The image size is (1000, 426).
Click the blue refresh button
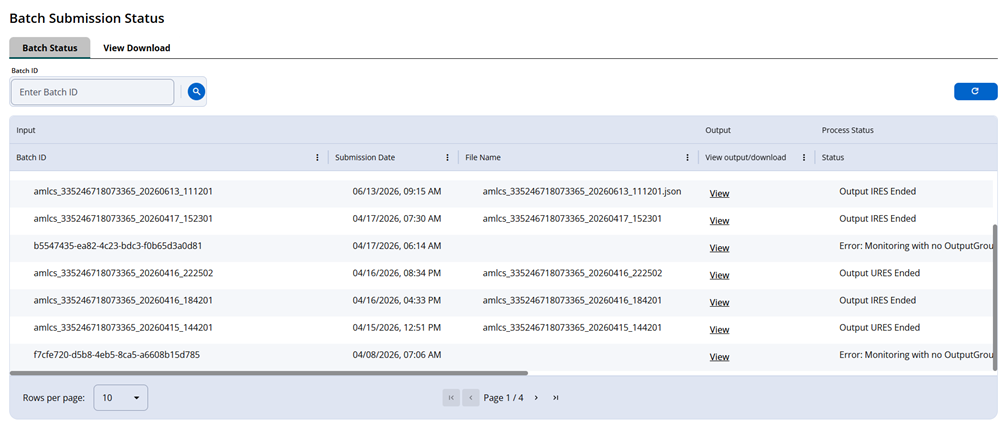(x=975, y=92)
